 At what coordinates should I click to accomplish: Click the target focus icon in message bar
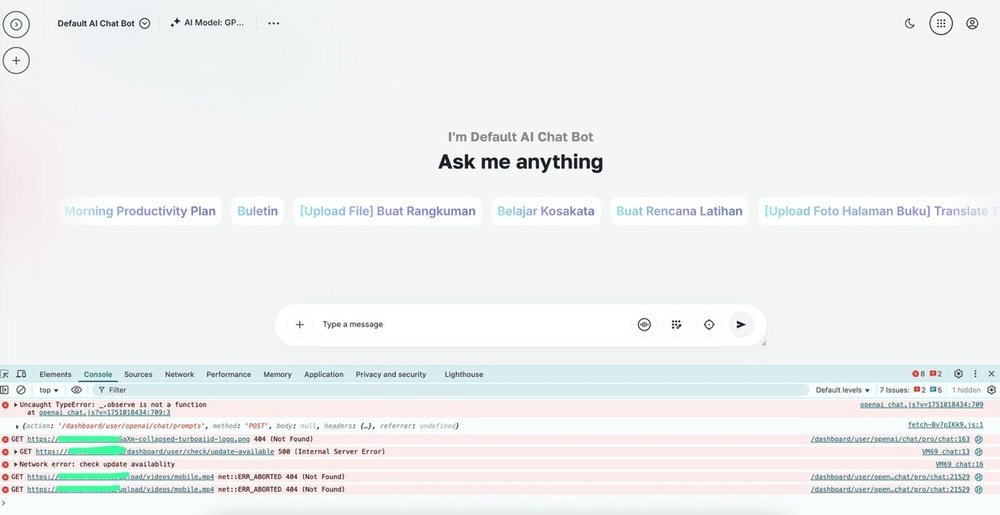[x=709, y=324]
